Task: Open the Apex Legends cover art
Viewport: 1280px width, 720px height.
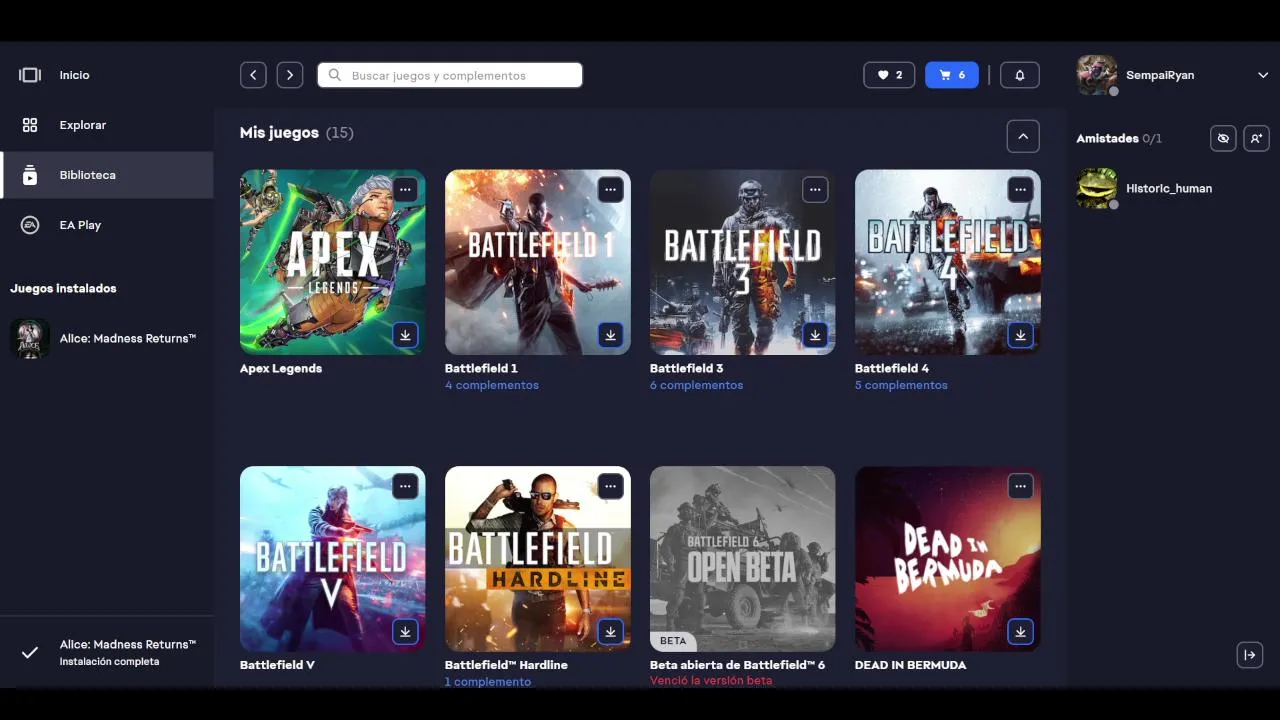Action: point(333,262)
